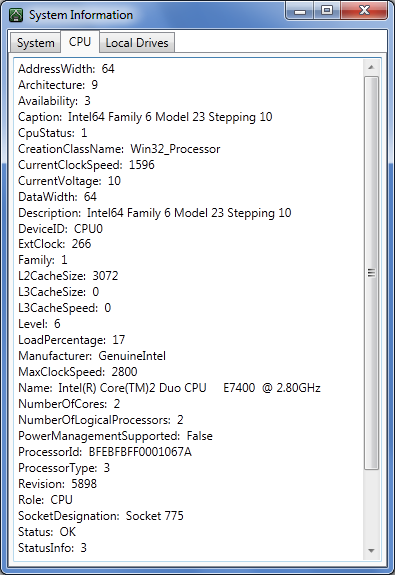Click the 'DeviceID: CPU0' line
The height and width of the screenshot is (575, 395).
click(61, 229)
